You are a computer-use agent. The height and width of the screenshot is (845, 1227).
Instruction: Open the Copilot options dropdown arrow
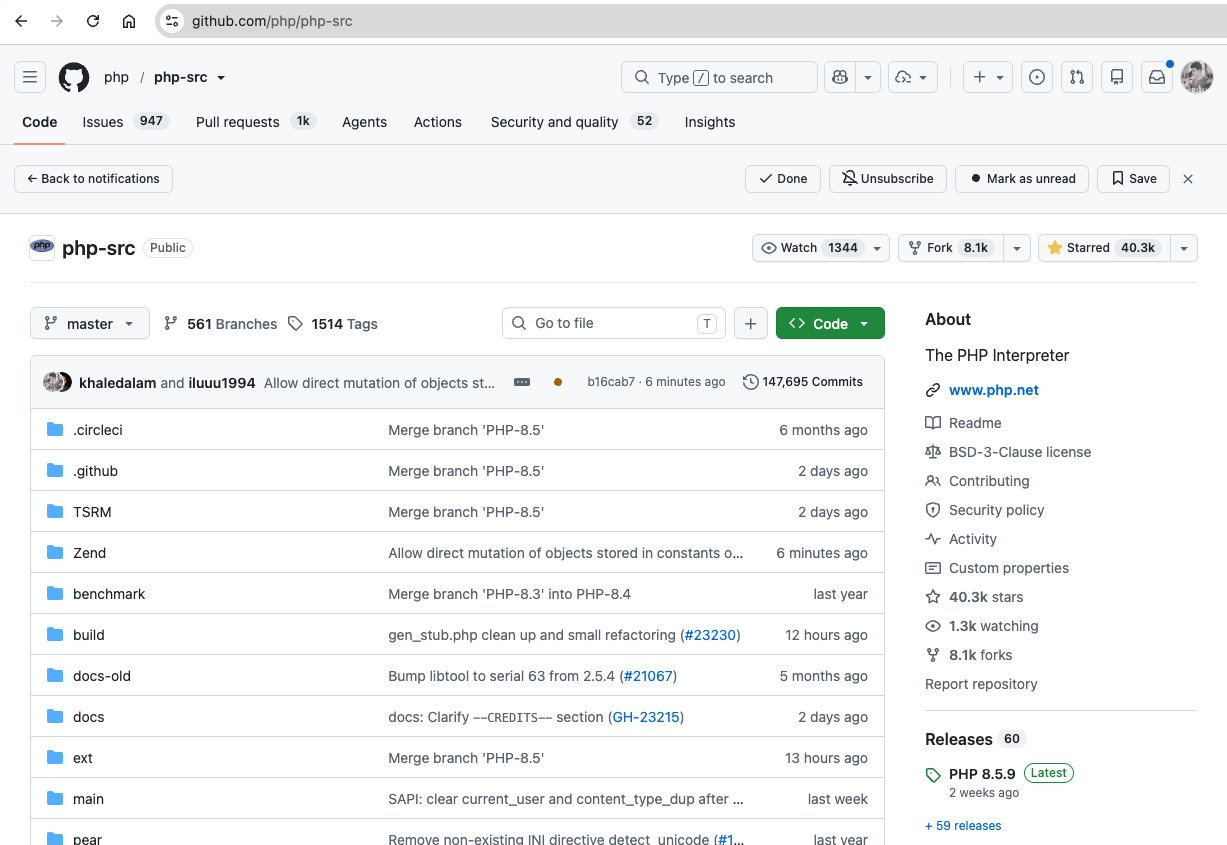coord(868,77)
